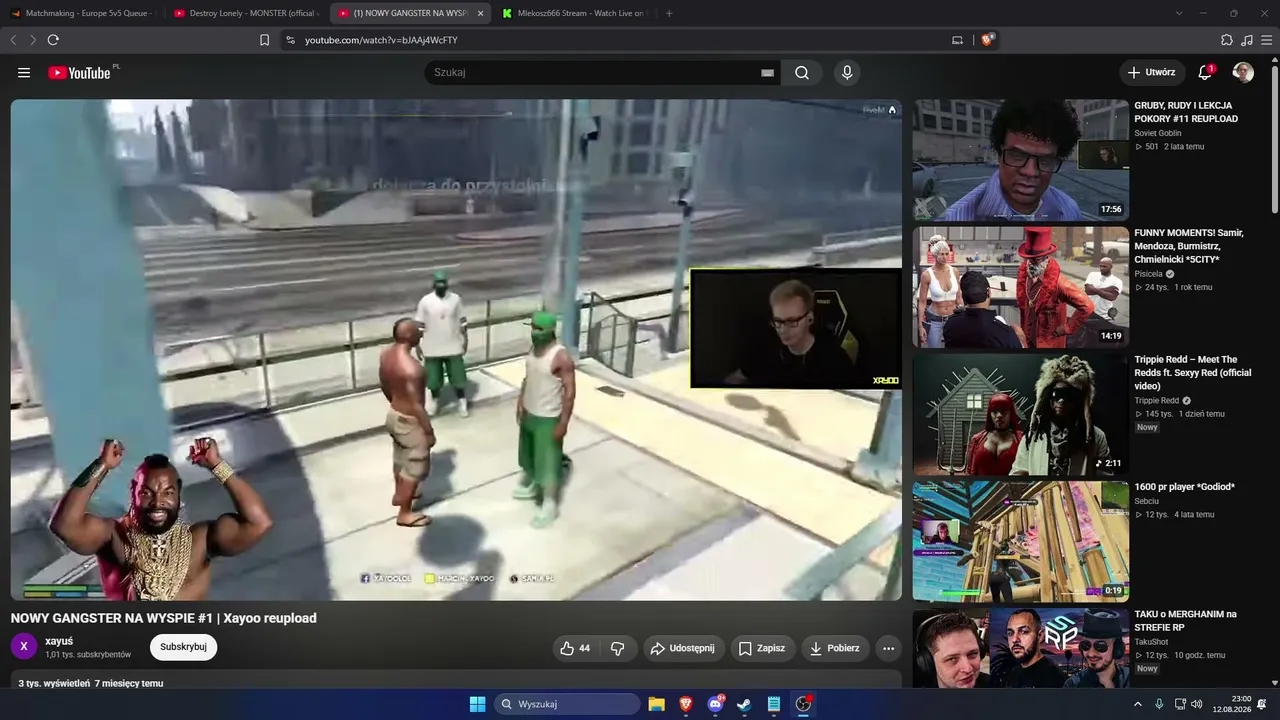
Task: Open Brave Shields lion icon
Action: coord(987,40)
